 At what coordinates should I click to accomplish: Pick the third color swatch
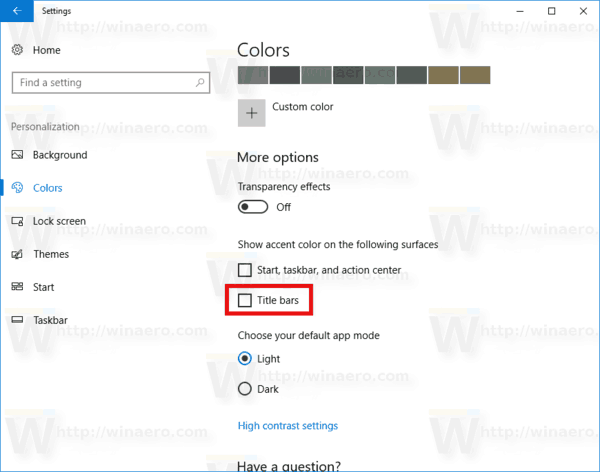316,75
